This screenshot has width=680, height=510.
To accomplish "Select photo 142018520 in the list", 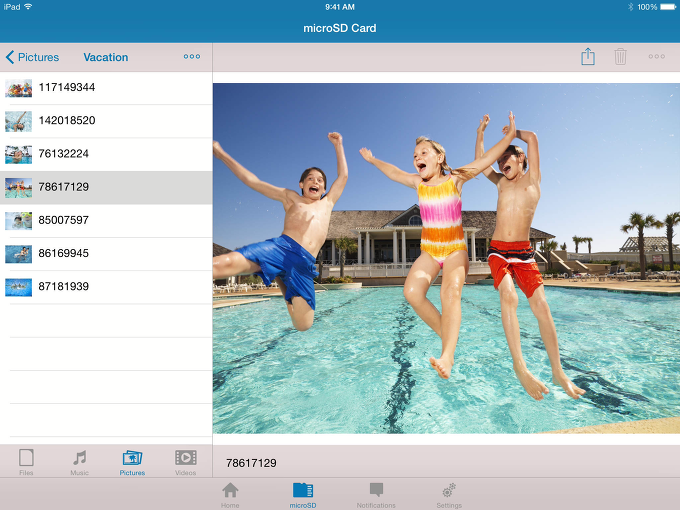I will [x=106, y=121].
